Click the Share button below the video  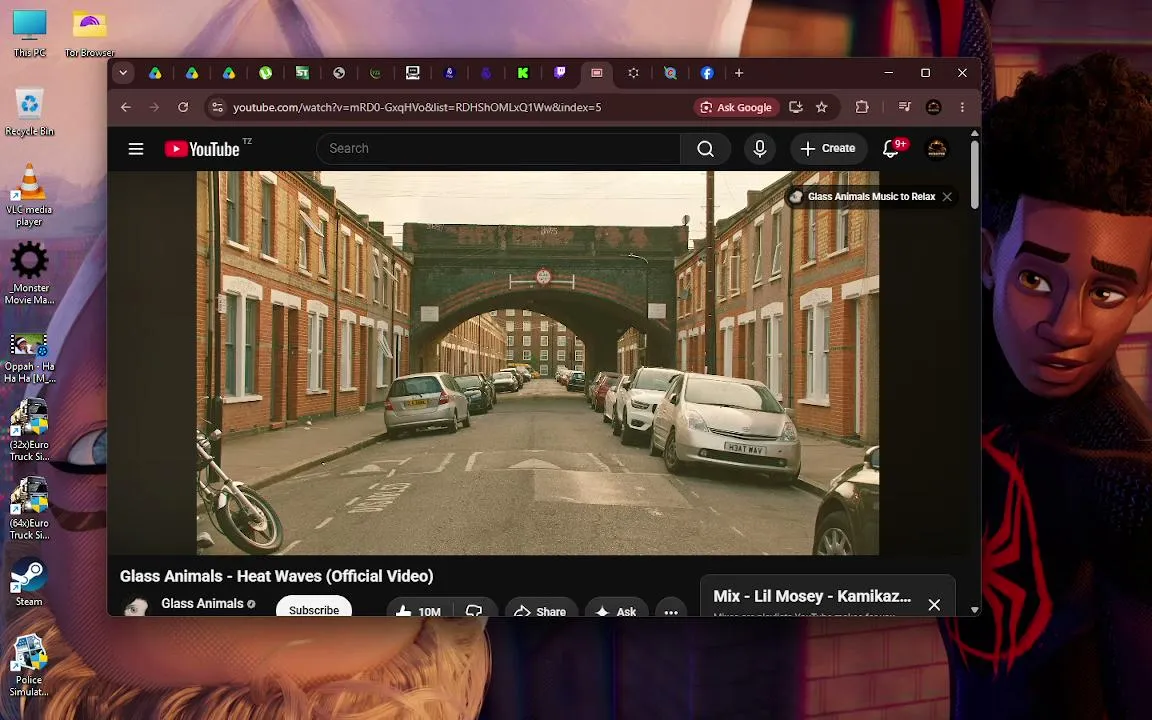[x=541, y=611]
